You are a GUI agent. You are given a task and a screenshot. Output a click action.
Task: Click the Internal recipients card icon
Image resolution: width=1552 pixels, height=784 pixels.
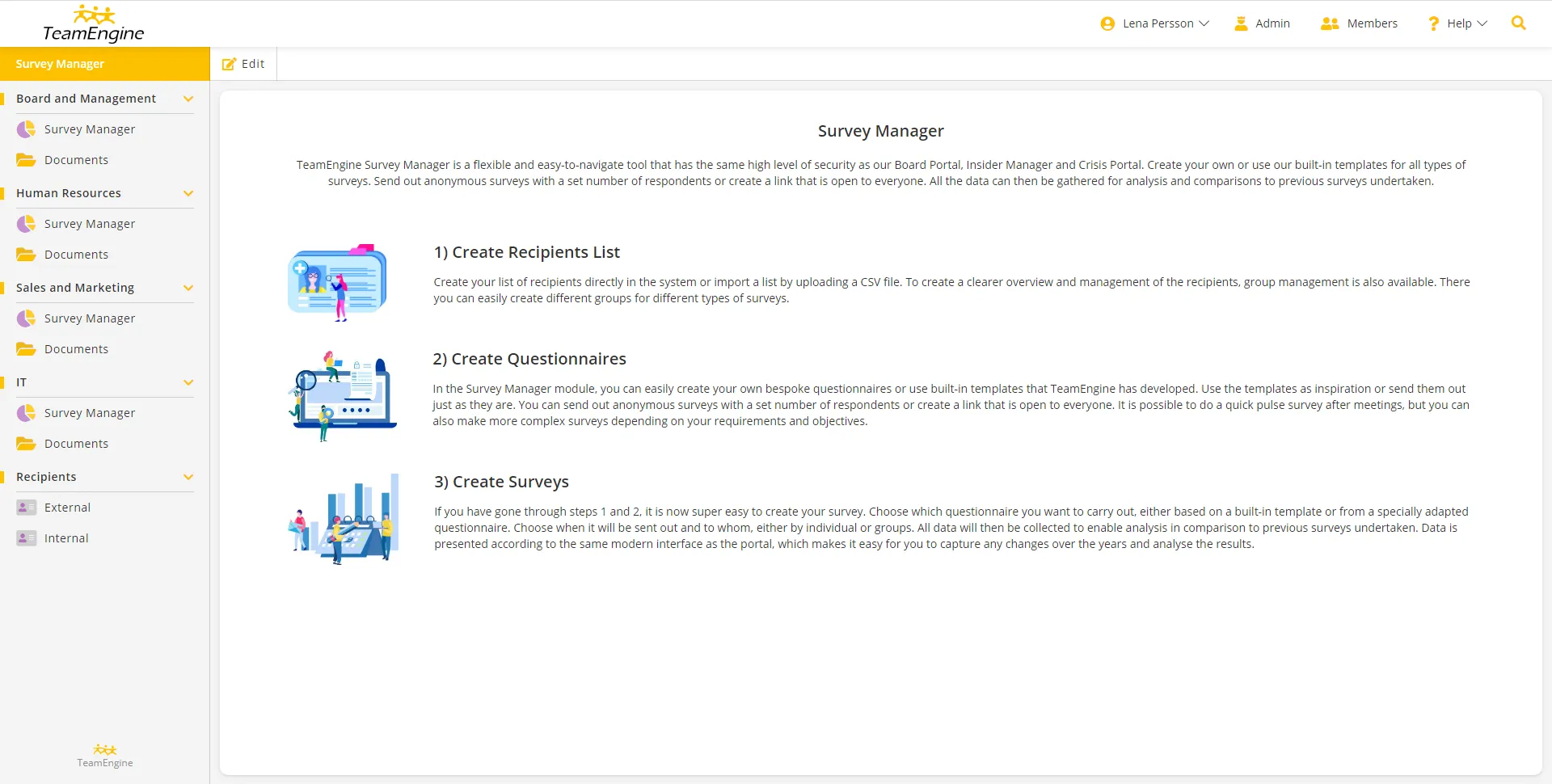pyautogui.click(x=26, y=538)
